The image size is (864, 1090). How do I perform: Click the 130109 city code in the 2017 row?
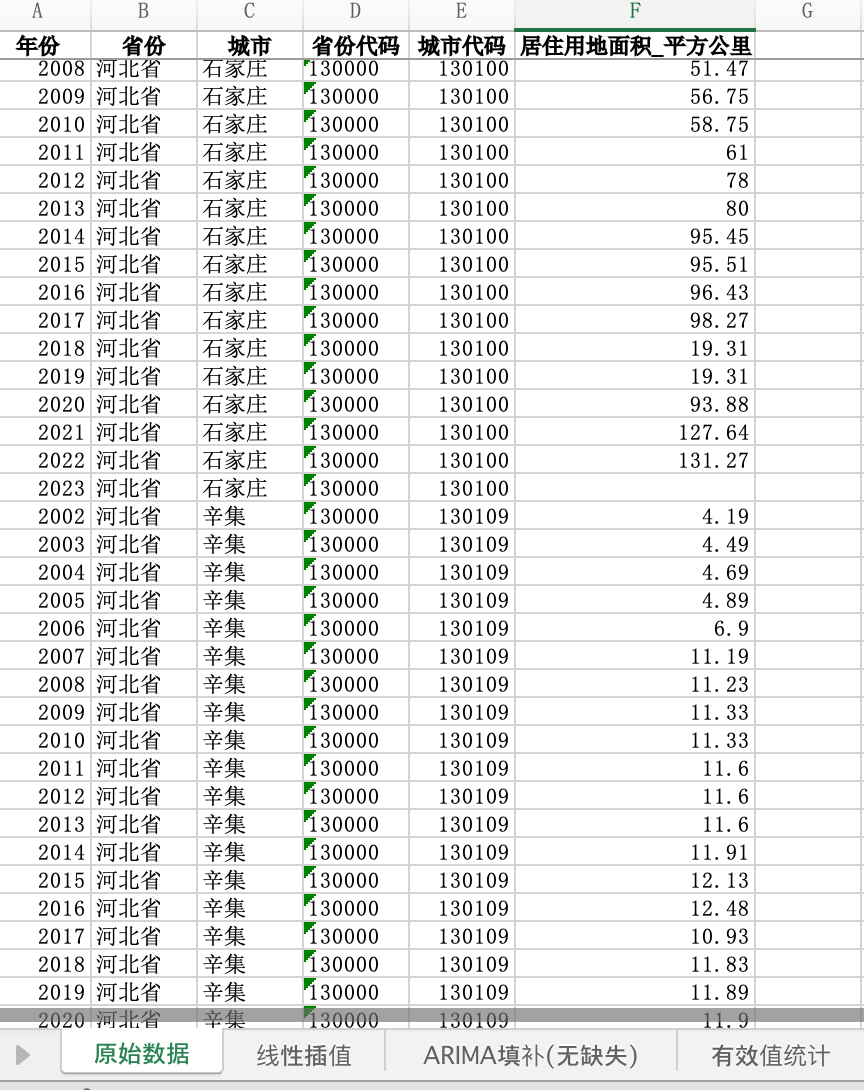(x=462, y=936)
